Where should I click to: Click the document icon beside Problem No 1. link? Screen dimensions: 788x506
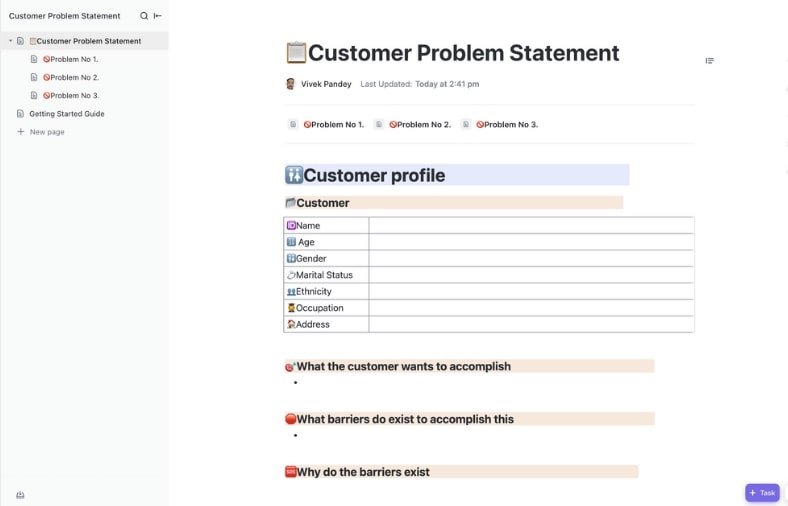(x=293, y=125)
